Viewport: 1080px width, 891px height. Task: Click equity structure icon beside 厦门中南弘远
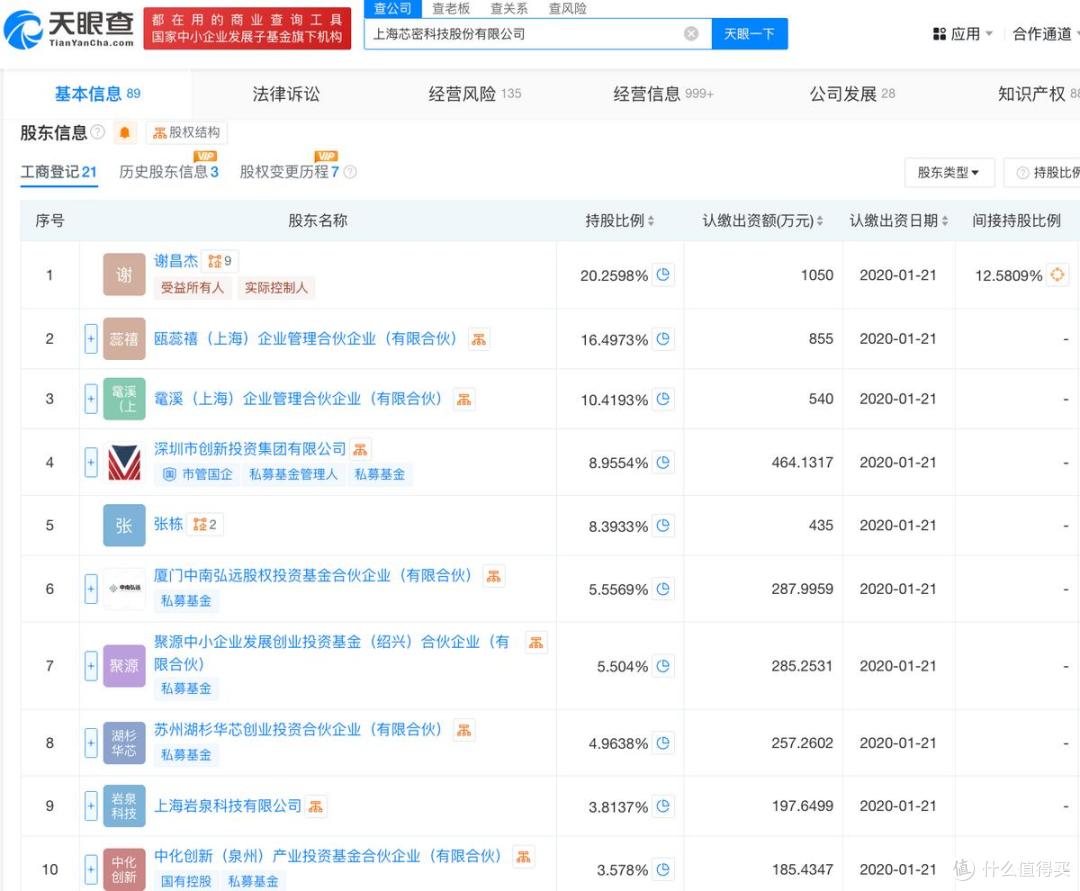click(x=494, y=576)
